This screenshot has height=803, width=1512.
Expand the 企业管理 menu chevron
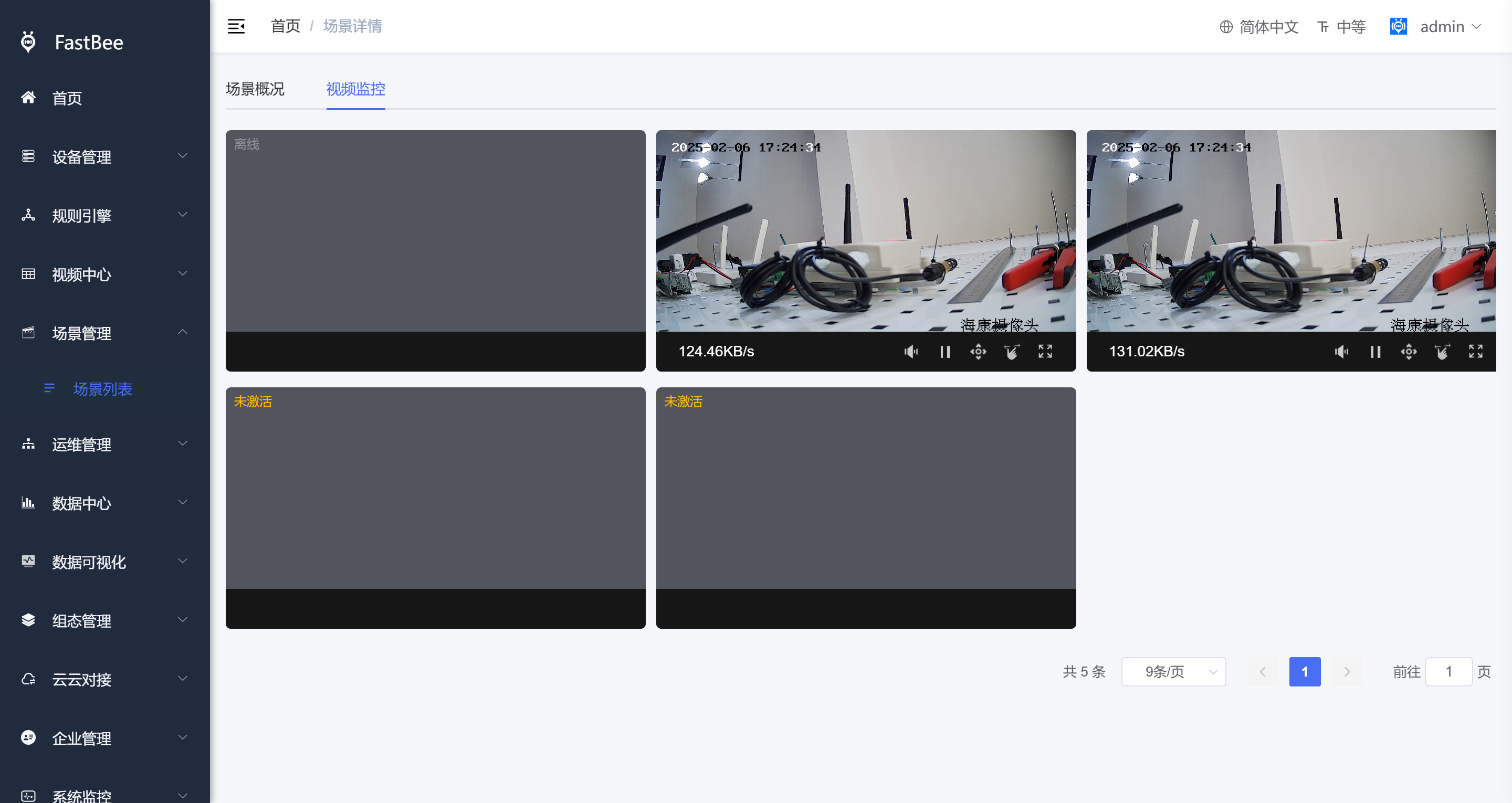(183, 737)
